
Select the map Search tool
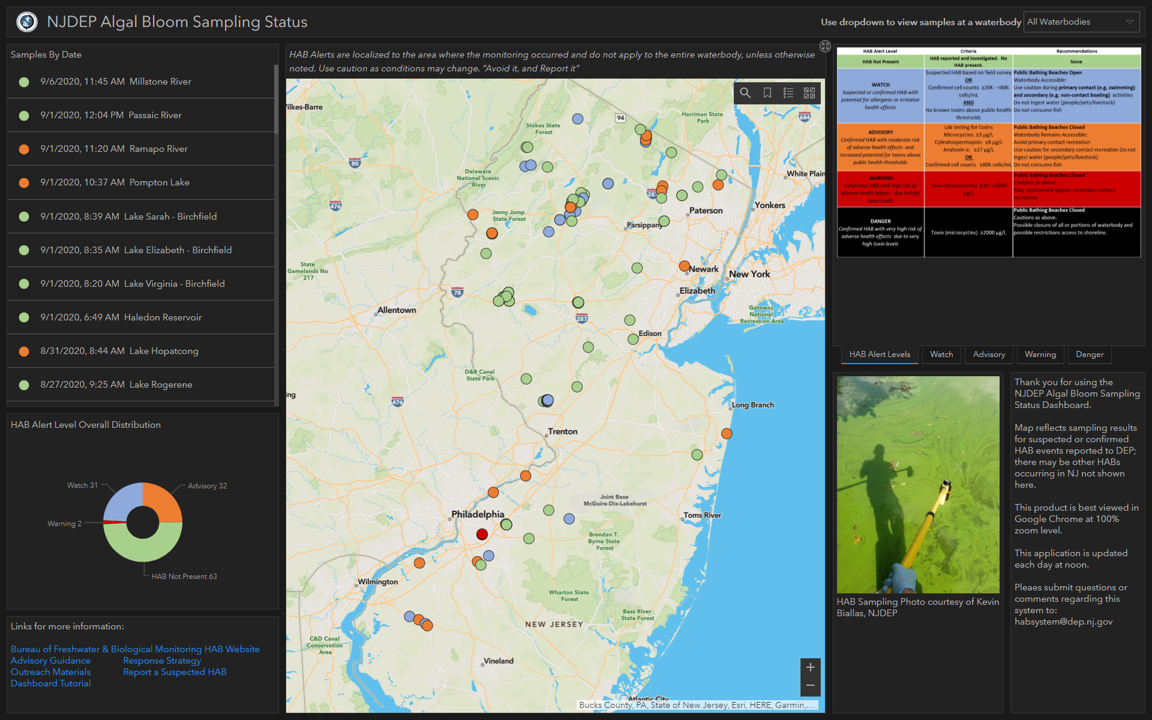[x=745, y=92]
